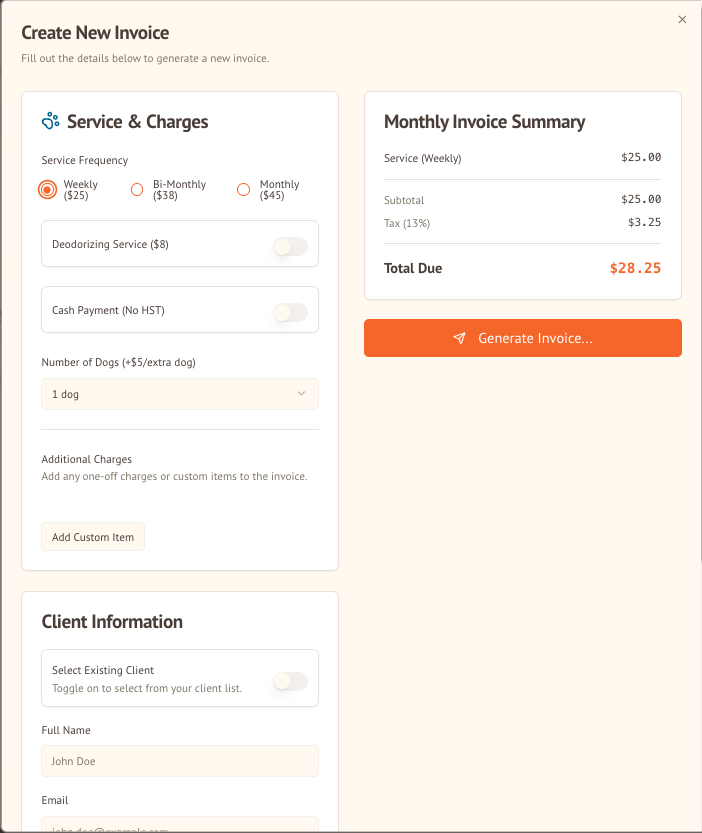Viewport: 702px width, 833px height.
Task: Select Monthly ($45) frequency option
Action: click(243, 189)
